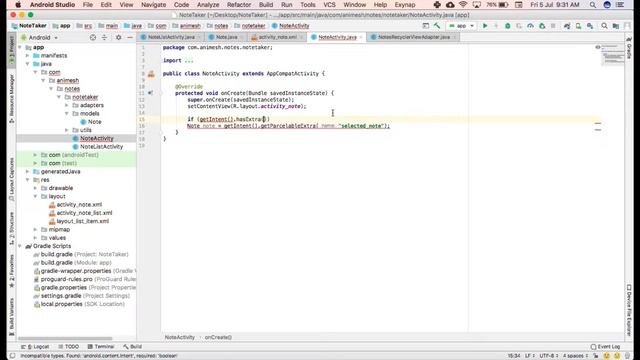The width and height of the screenshot is (640, 360).
Task: Open the Build tool window at bottom
Action: 132,347
